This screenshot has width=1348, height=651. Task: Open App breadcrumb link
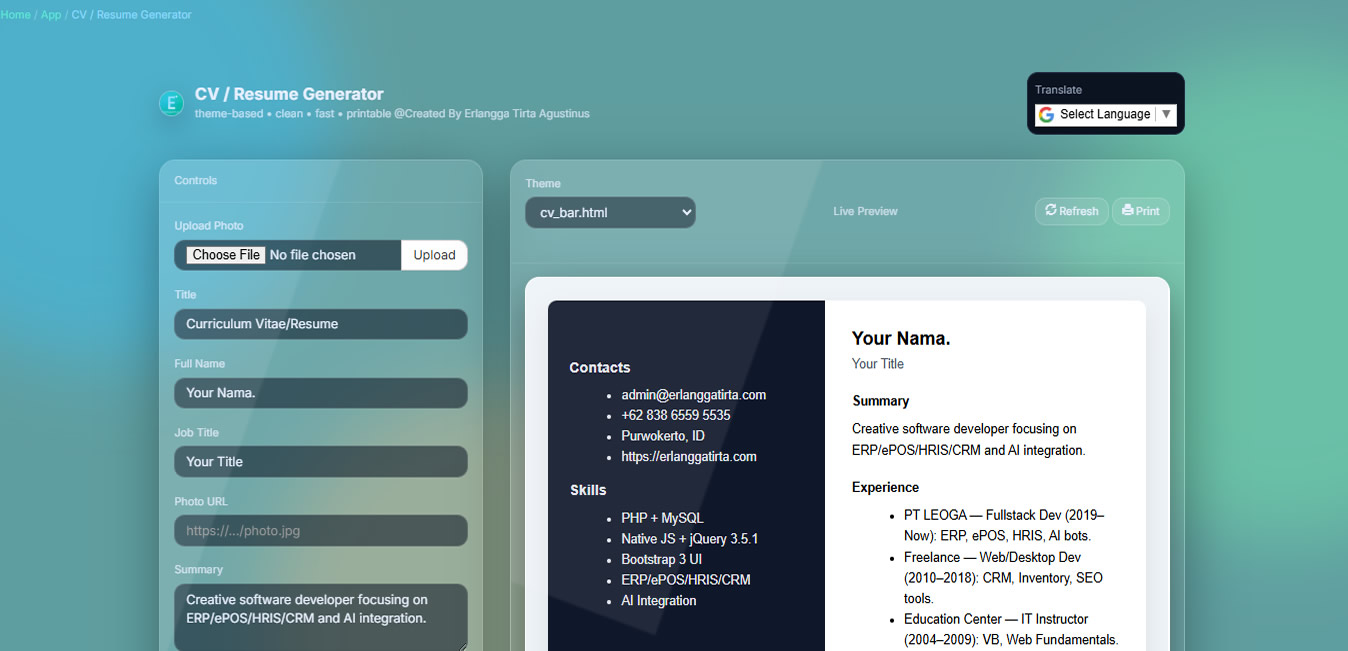(51, 15)
